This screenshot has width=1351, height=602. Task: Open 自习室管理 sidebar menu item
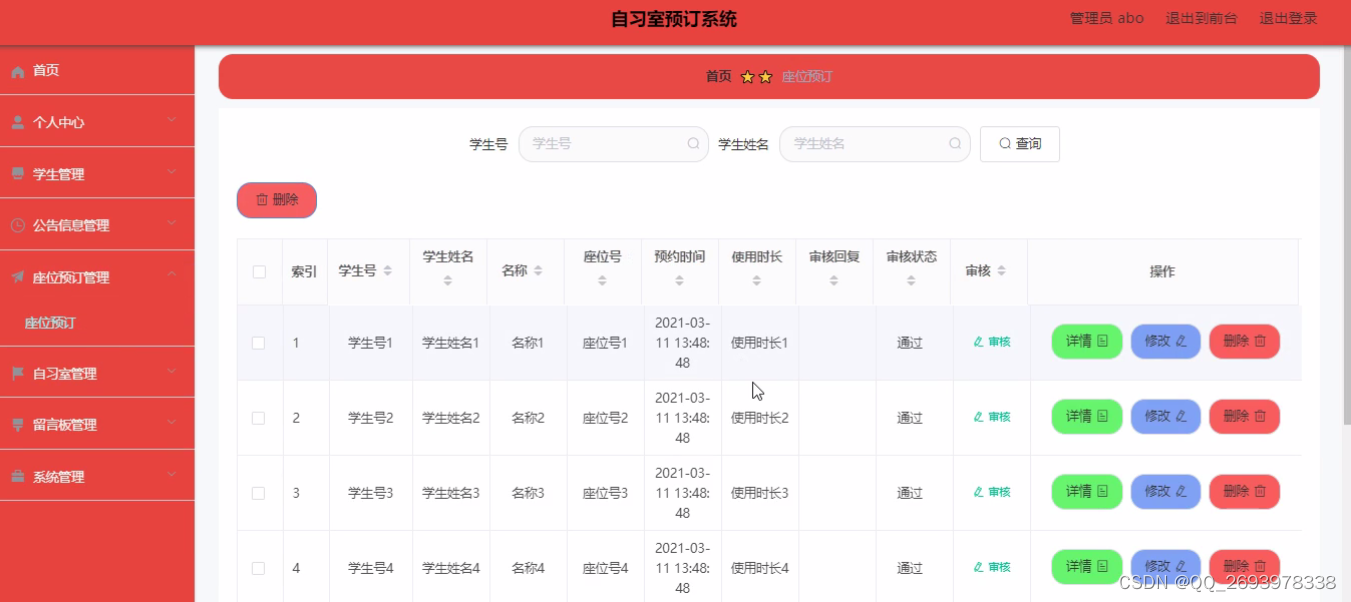click(97, 374)
